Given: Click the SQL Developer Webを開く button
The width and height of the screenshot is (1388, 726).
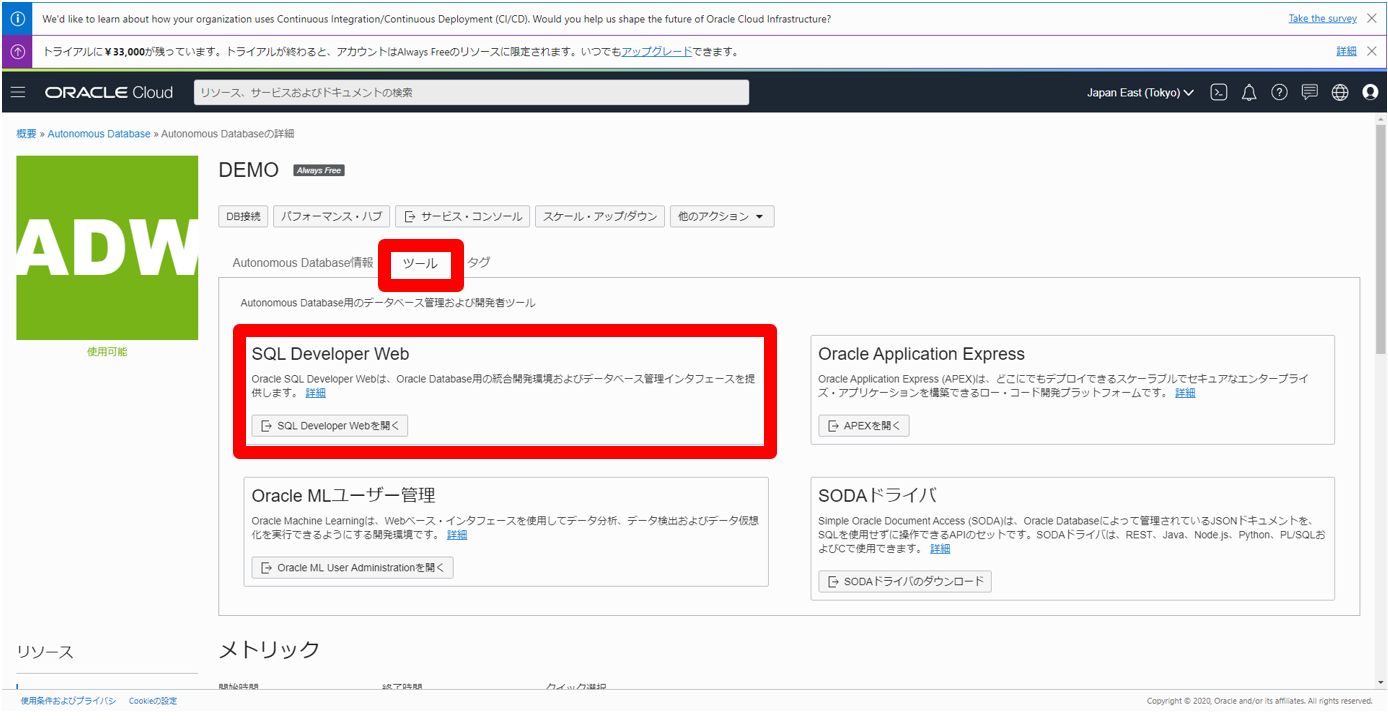Looking at the screenshot, I should pyautogui.click(x=329, y=426).
